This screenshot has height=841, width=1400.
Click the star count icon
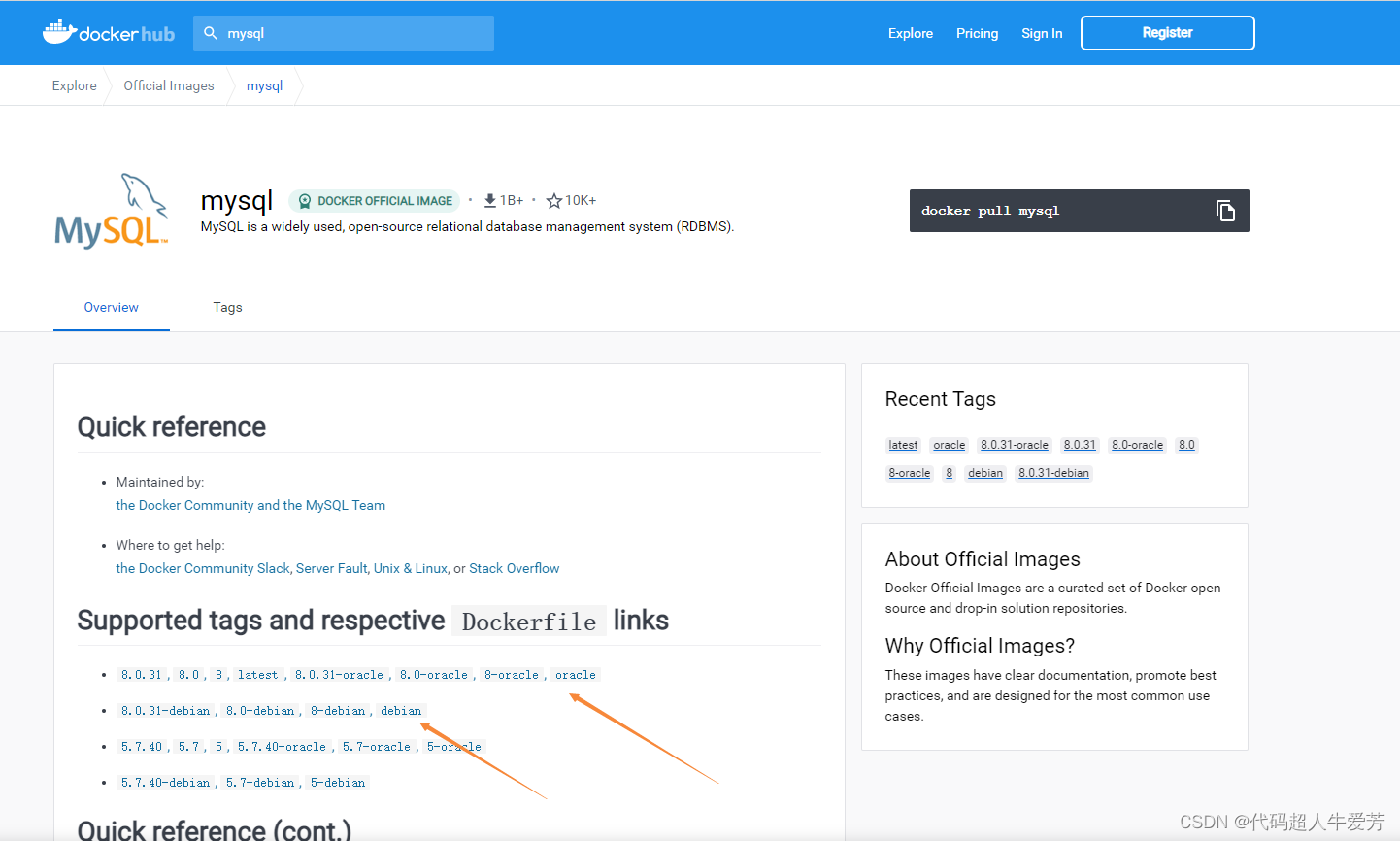coord(554,201)
